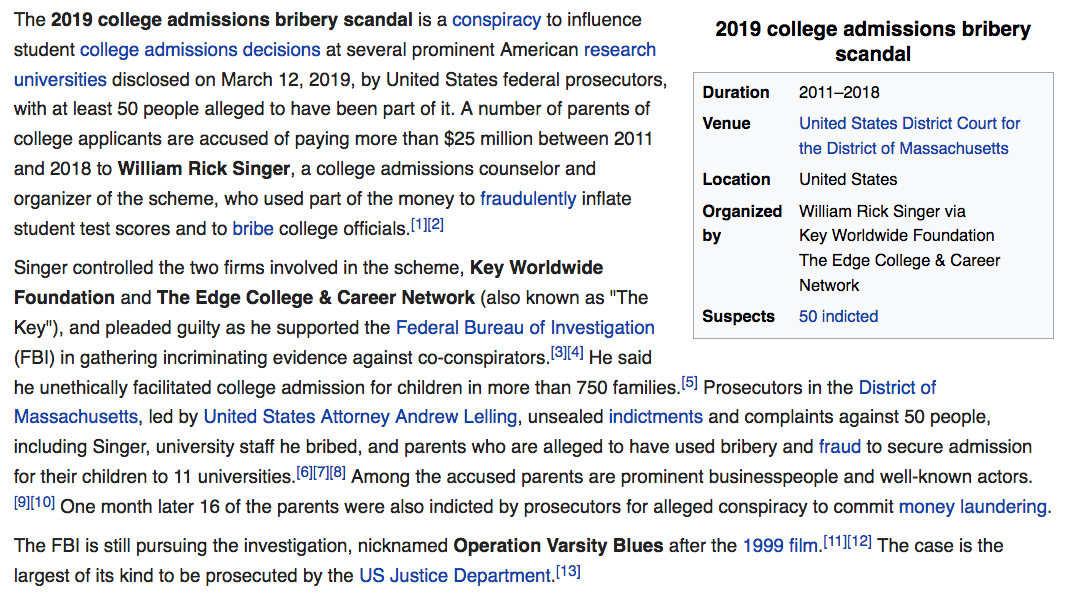Viewport: 1068px width, 593px height.
Task: Click footnote [3] after "co-conspirators"
Action: pyautogui.click(x=559, y=354)
